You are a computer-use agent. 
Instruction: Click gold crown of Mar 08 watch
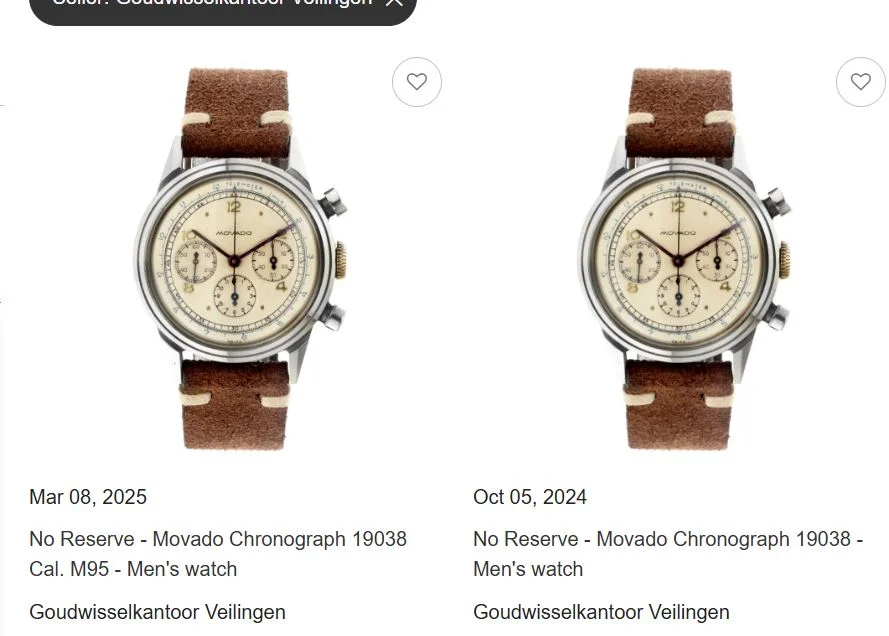click(340, 260)
